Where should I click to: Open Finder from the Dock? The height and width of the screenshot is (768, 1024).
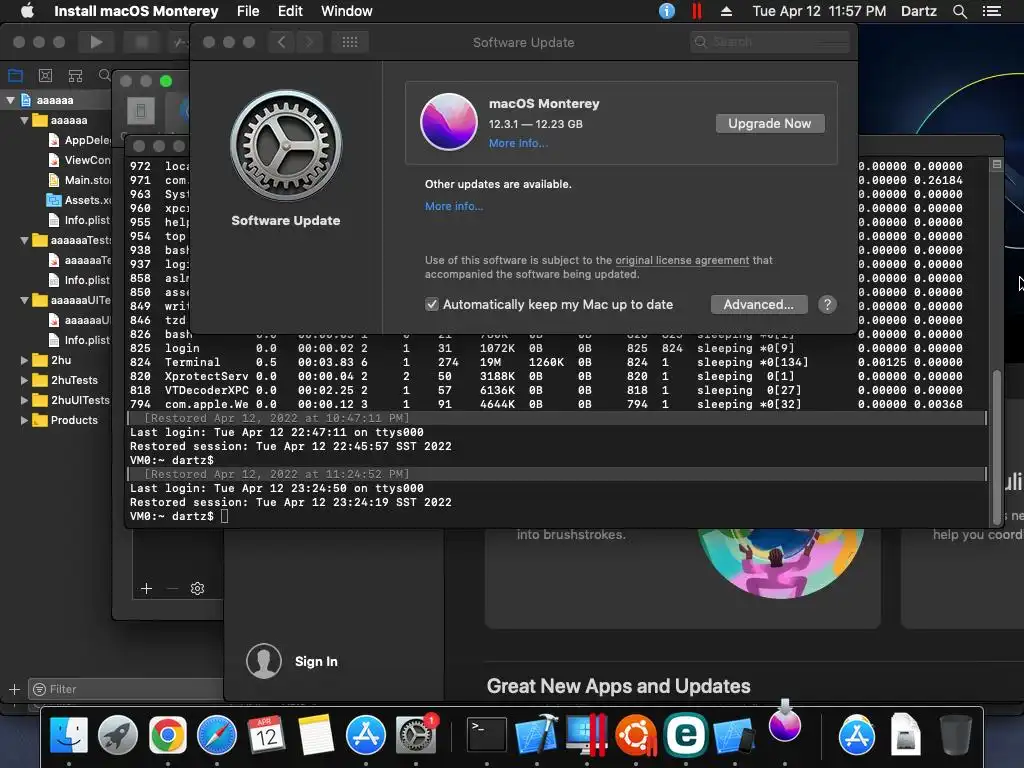(69, 735)
